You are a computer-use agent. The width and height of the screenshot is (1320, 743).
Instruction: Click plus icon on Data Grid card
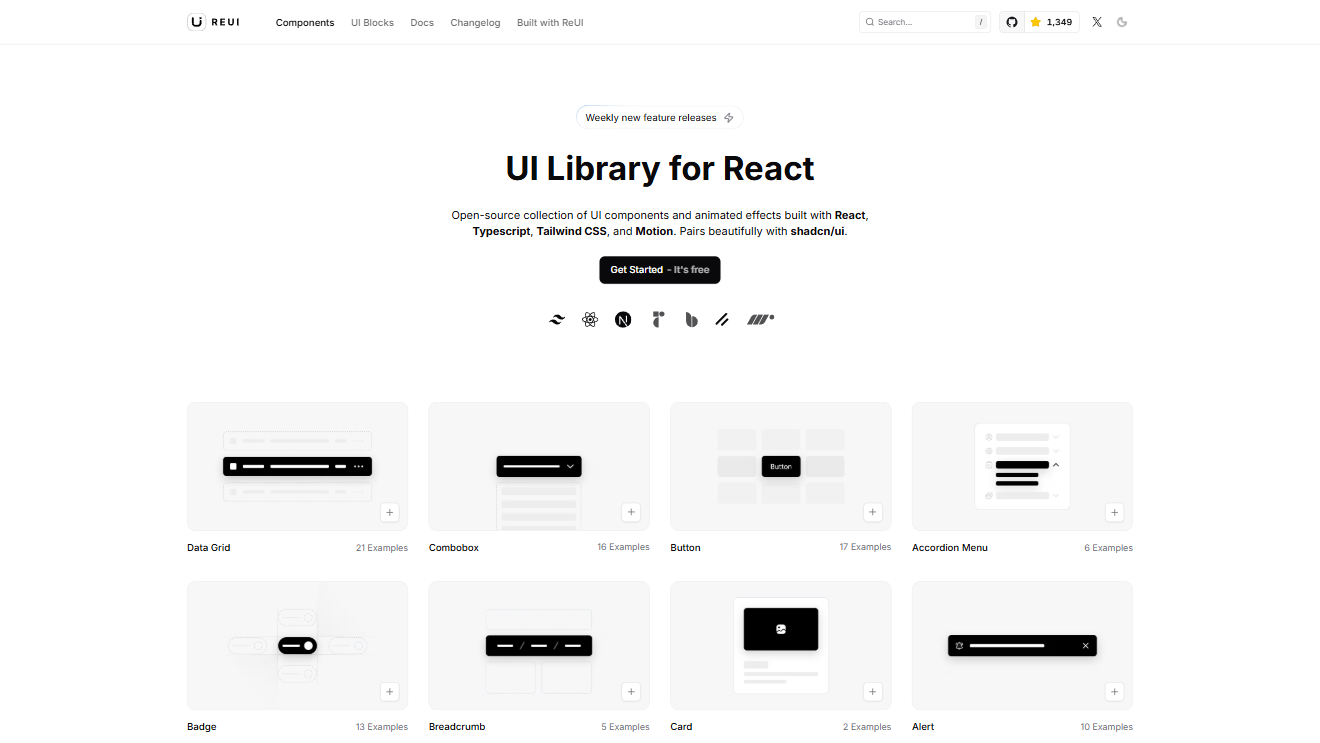390,512
